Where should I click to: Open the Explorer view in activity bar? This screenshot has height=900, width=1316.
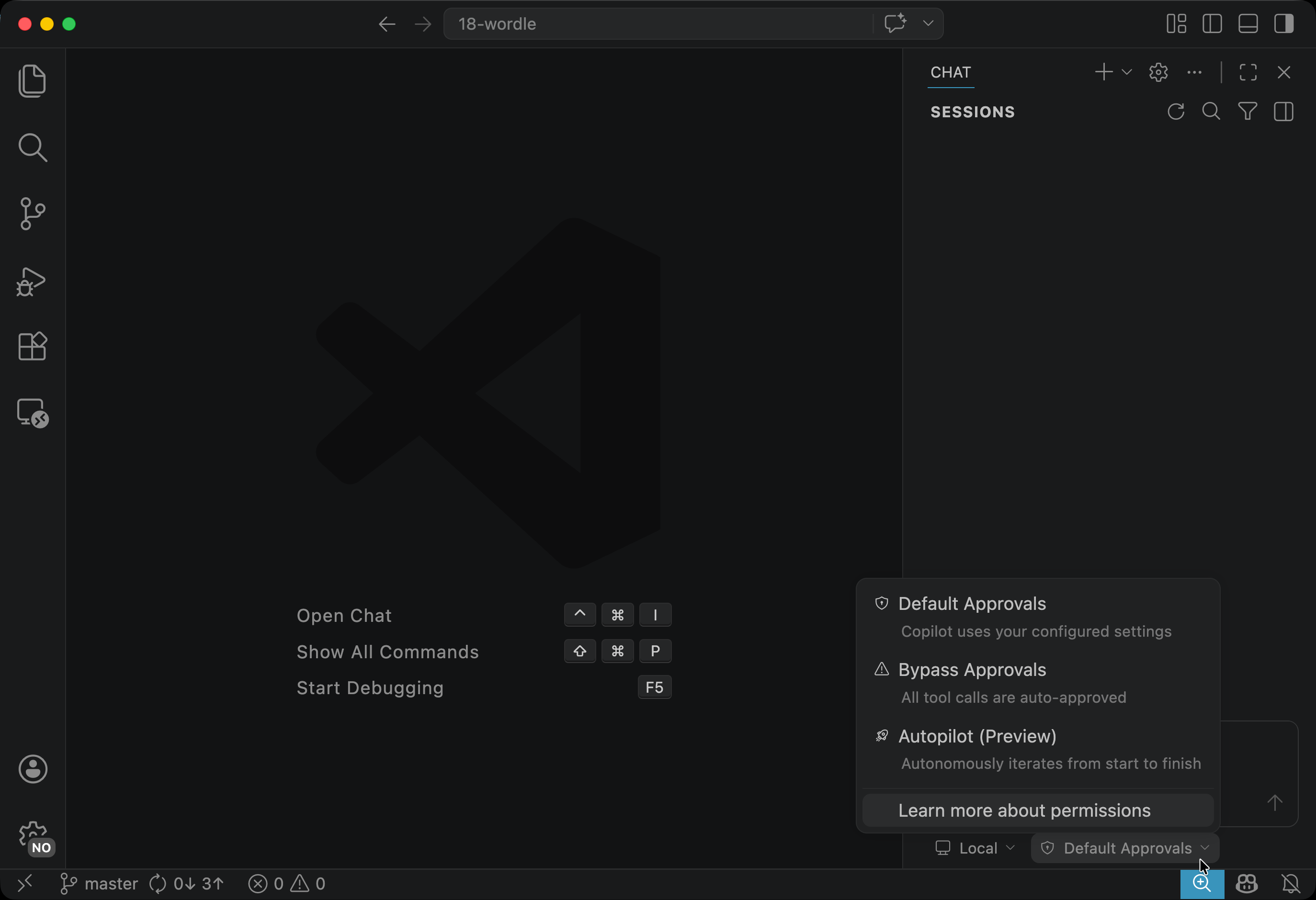tap(32, 81)
